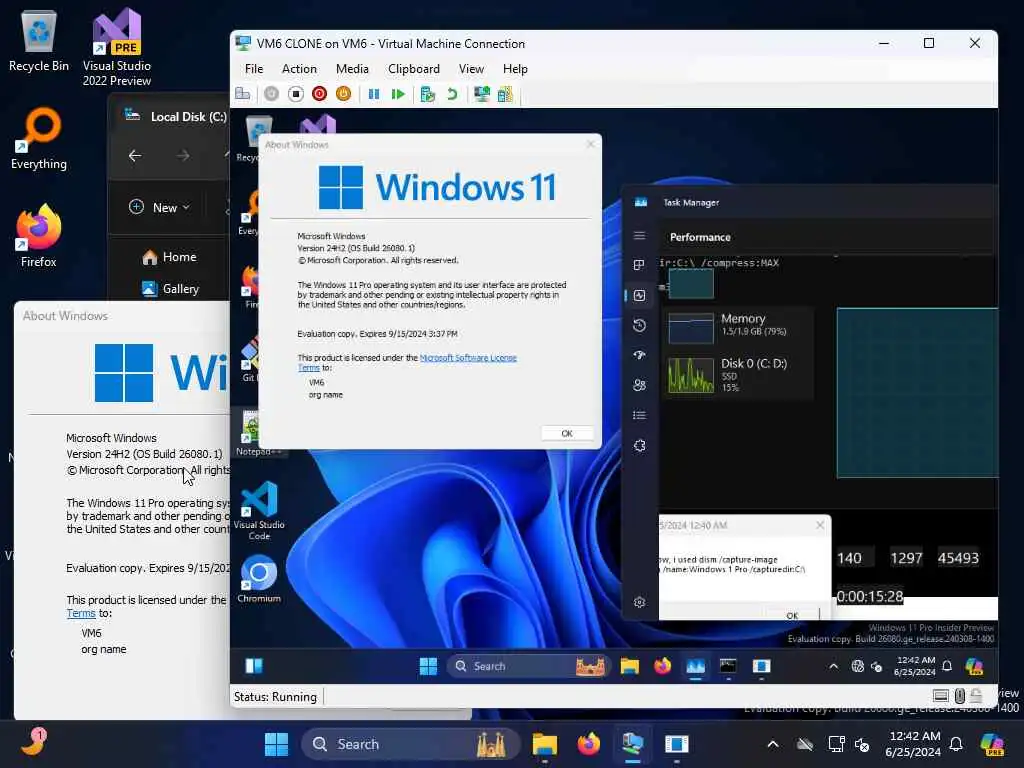
Task: Click guest taskbar Start button
Action: click(428, 666)
